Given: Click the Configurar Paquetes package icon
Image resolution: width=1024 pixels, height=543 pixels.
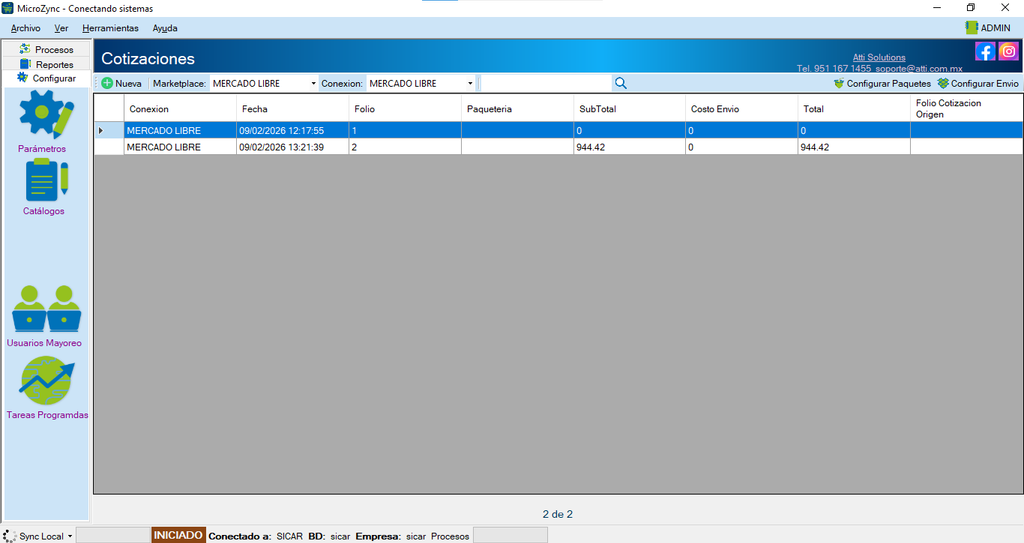Looking at the screenshot, I should click(x=839, y=83).
